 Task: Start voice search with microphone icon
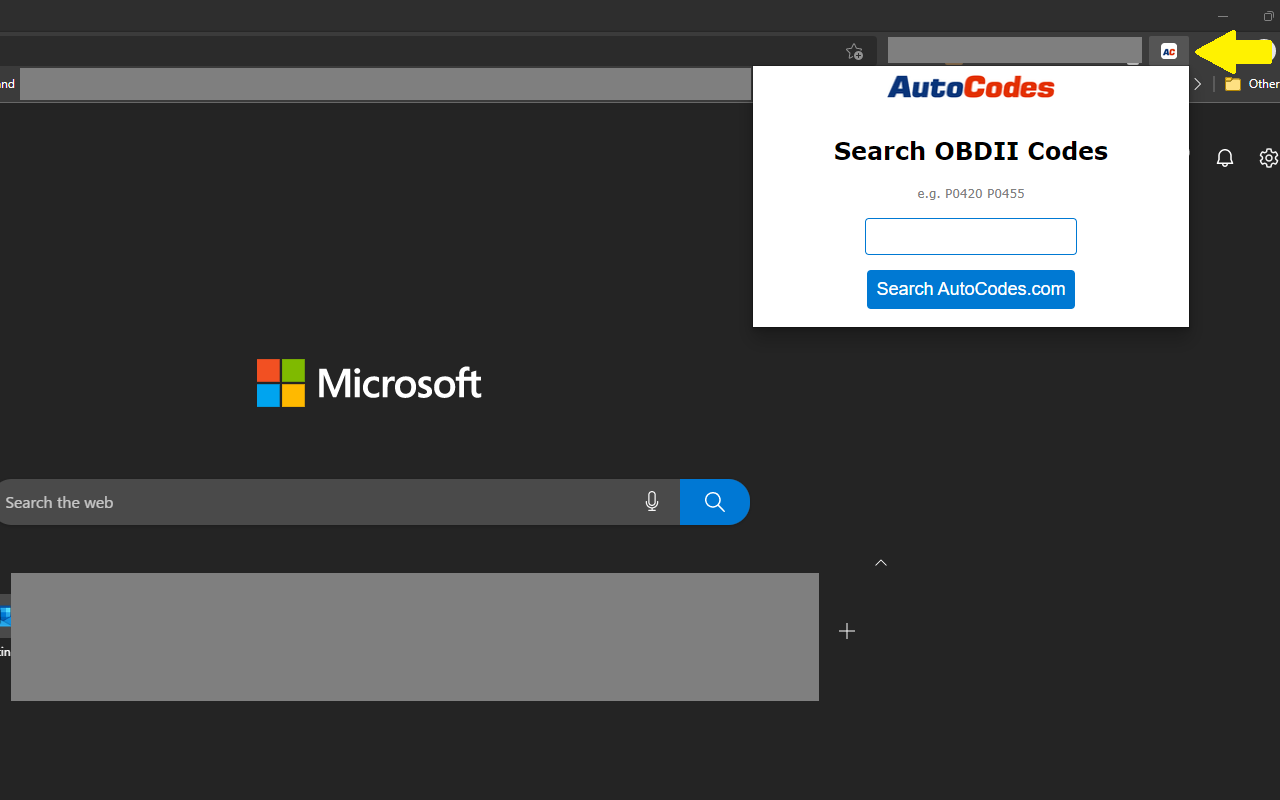[x=652, y=502]
